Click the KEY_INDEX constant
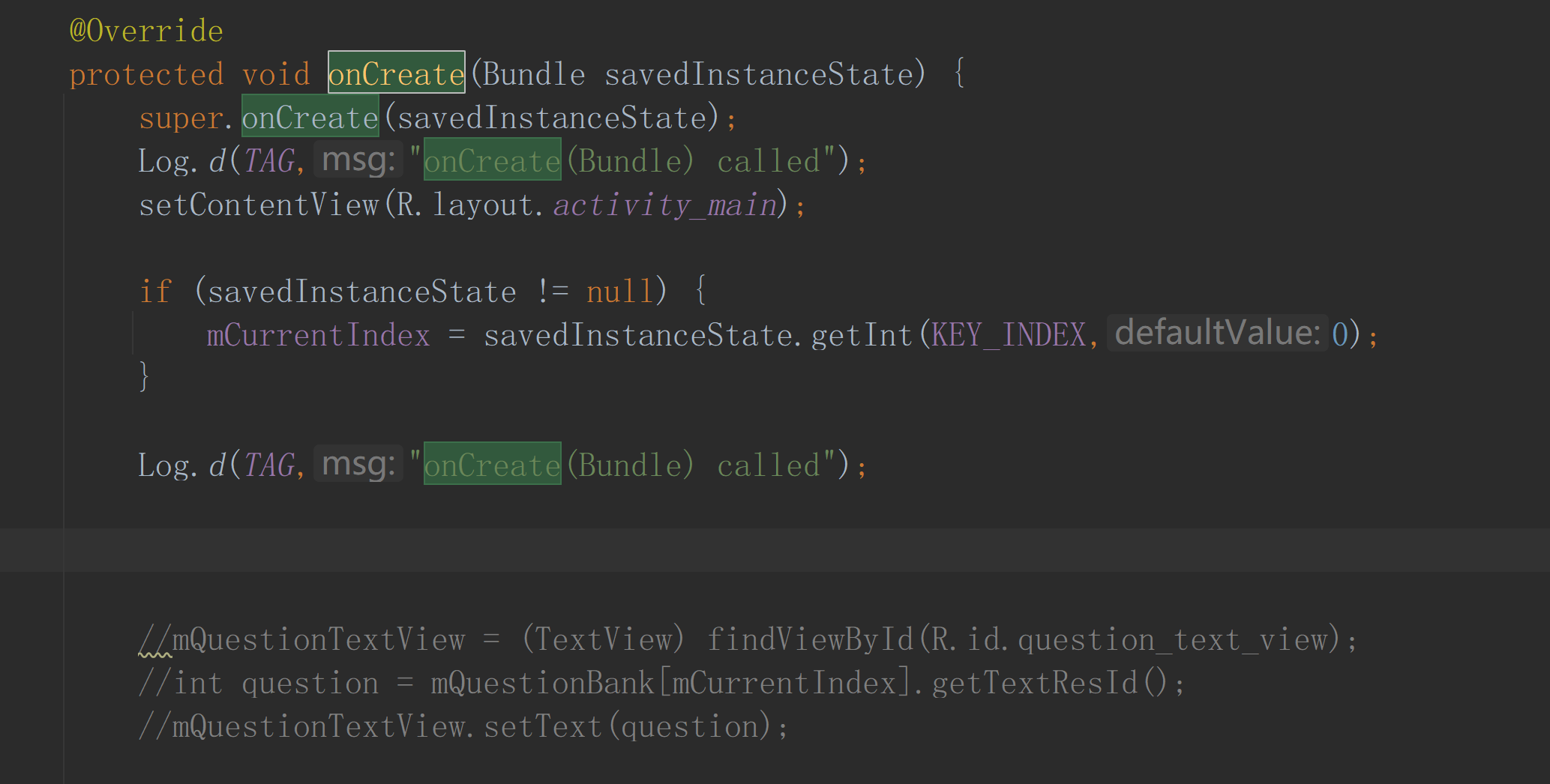 (1009, 336)
